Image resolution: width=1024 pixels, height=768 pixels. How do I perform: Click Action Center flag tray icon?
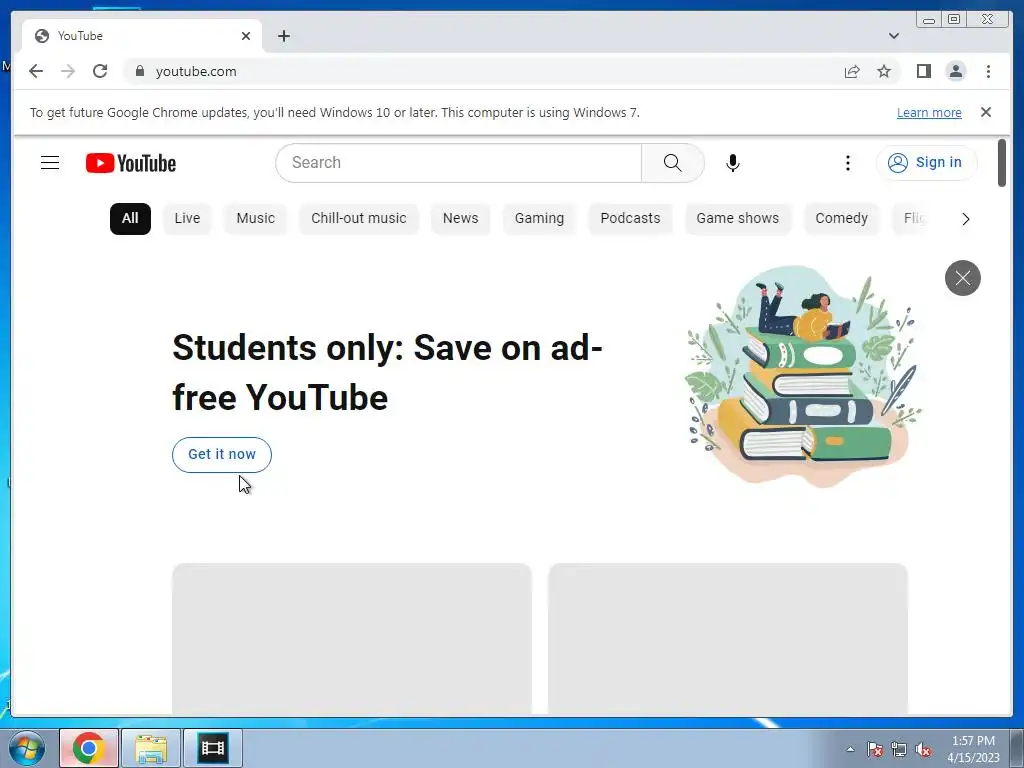point(874,749)
